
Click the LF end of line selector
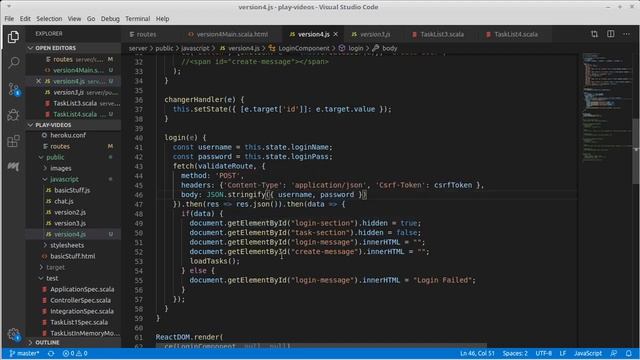click(x=563, y=353)
